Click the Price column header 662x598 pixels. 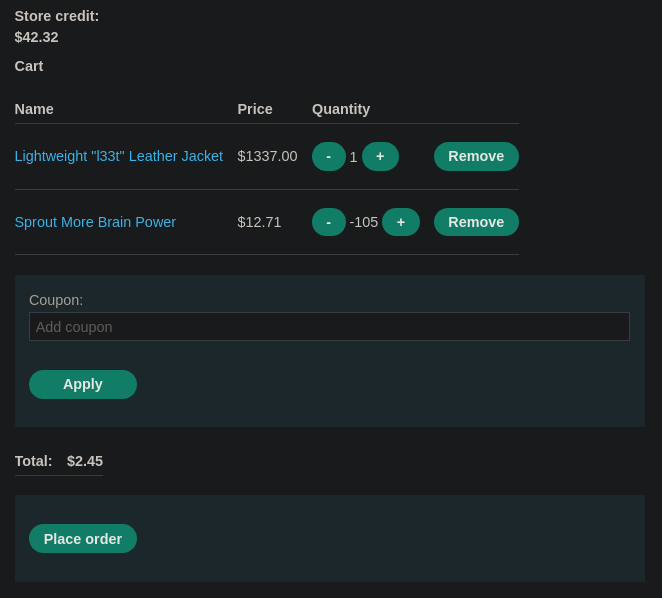click(x=255, y=109)
